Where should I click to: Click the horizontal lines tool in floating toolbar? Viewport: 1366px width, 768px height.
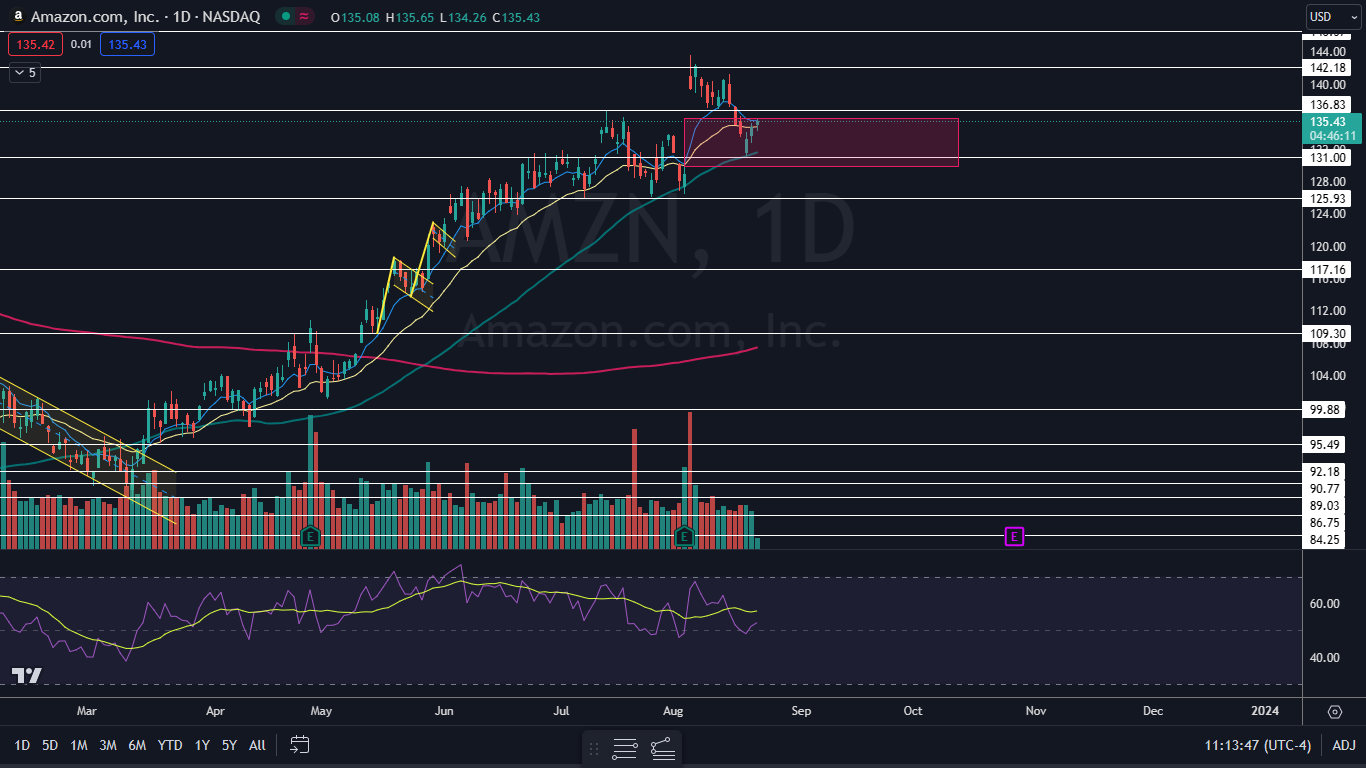pyautogui.click(x=625, y=748)
